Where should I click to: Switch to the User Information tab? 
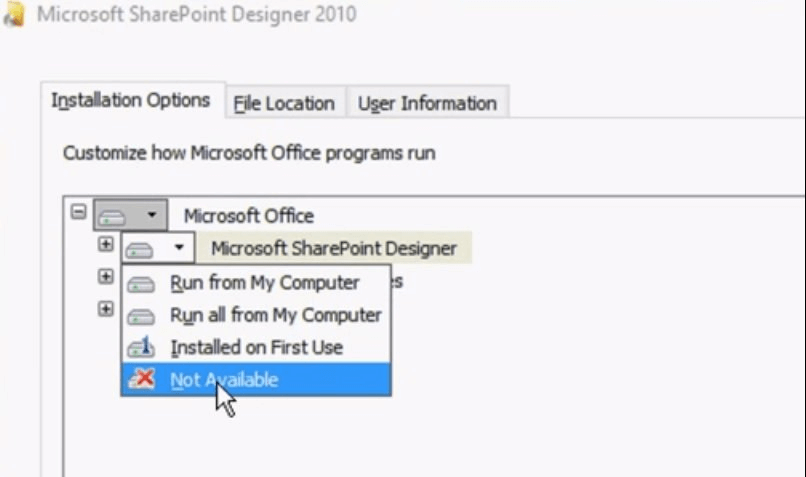click(428, 103)
